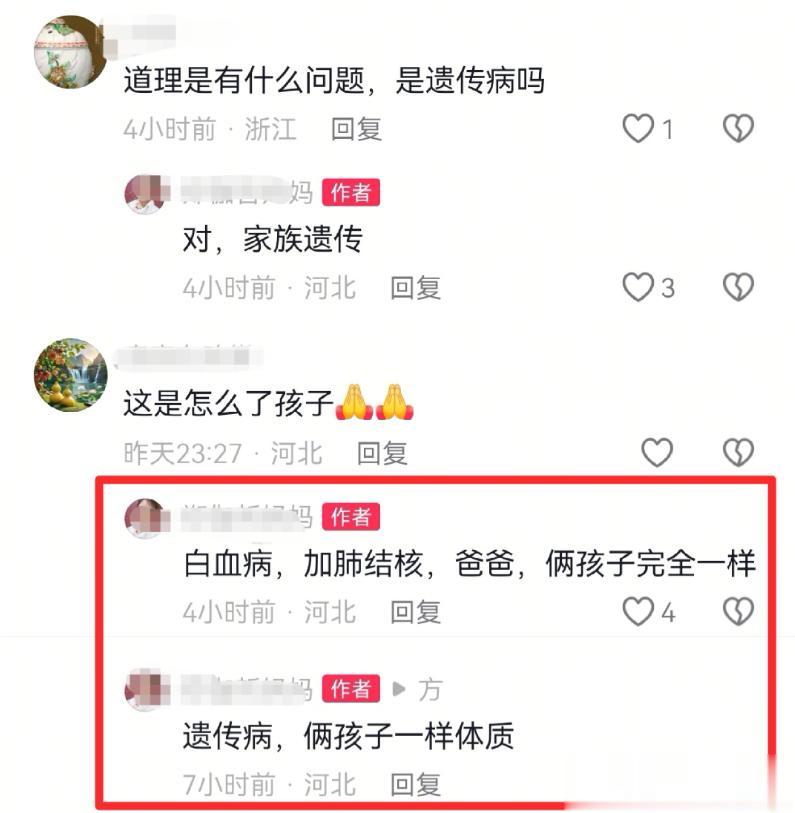The width and height of the screenshot is (795, 813).
Task: Reply to author's 家族遗传 comment
Action: point(415,288)
